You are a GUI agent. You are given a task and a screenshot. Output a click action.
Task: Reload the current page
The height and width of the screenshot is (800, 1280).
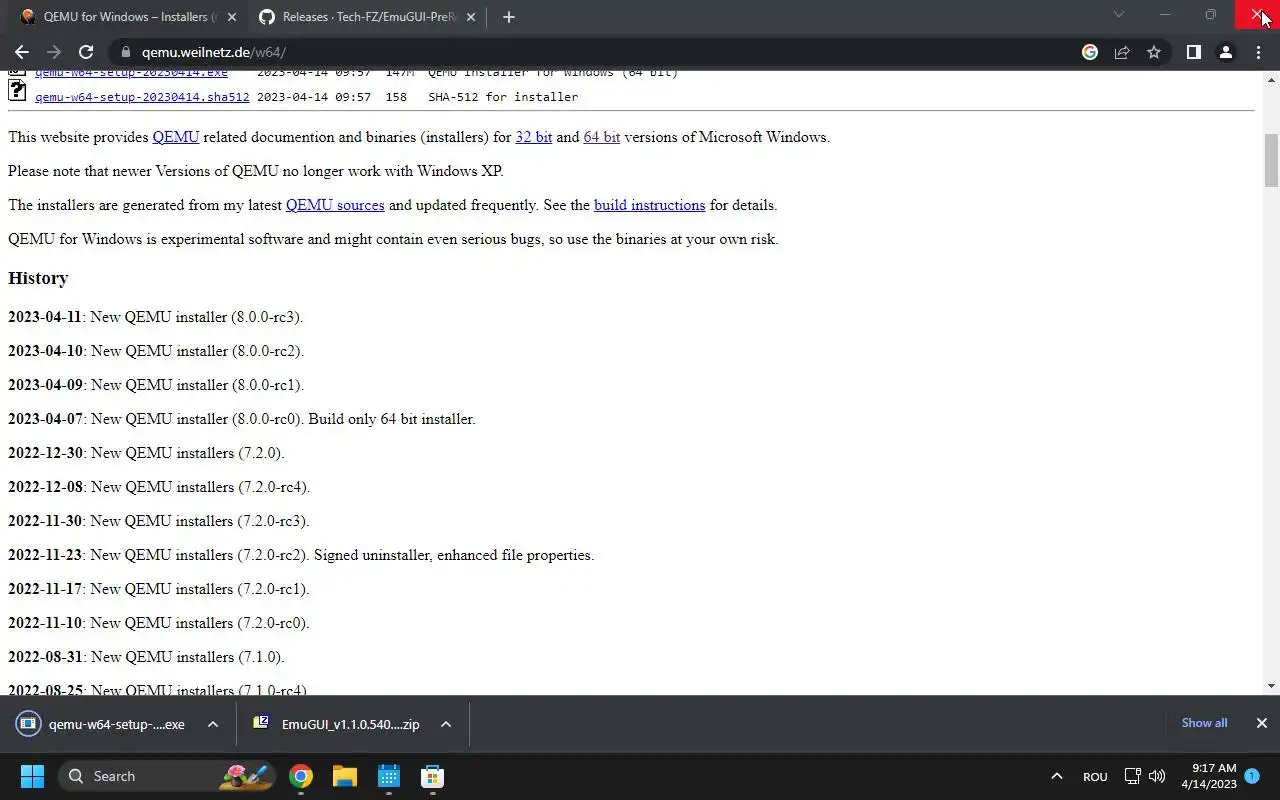coord(86,52)
